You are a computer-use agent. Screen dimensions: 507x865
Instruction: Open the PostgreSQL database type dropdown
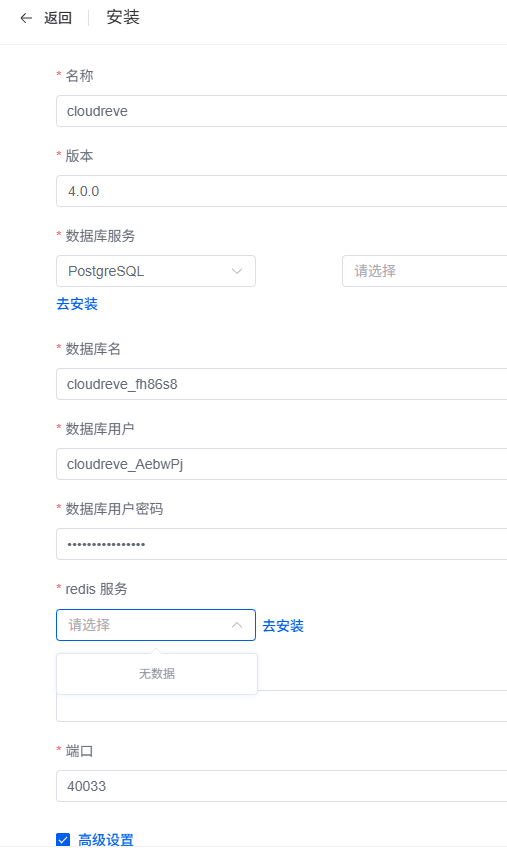click(156, 271)
